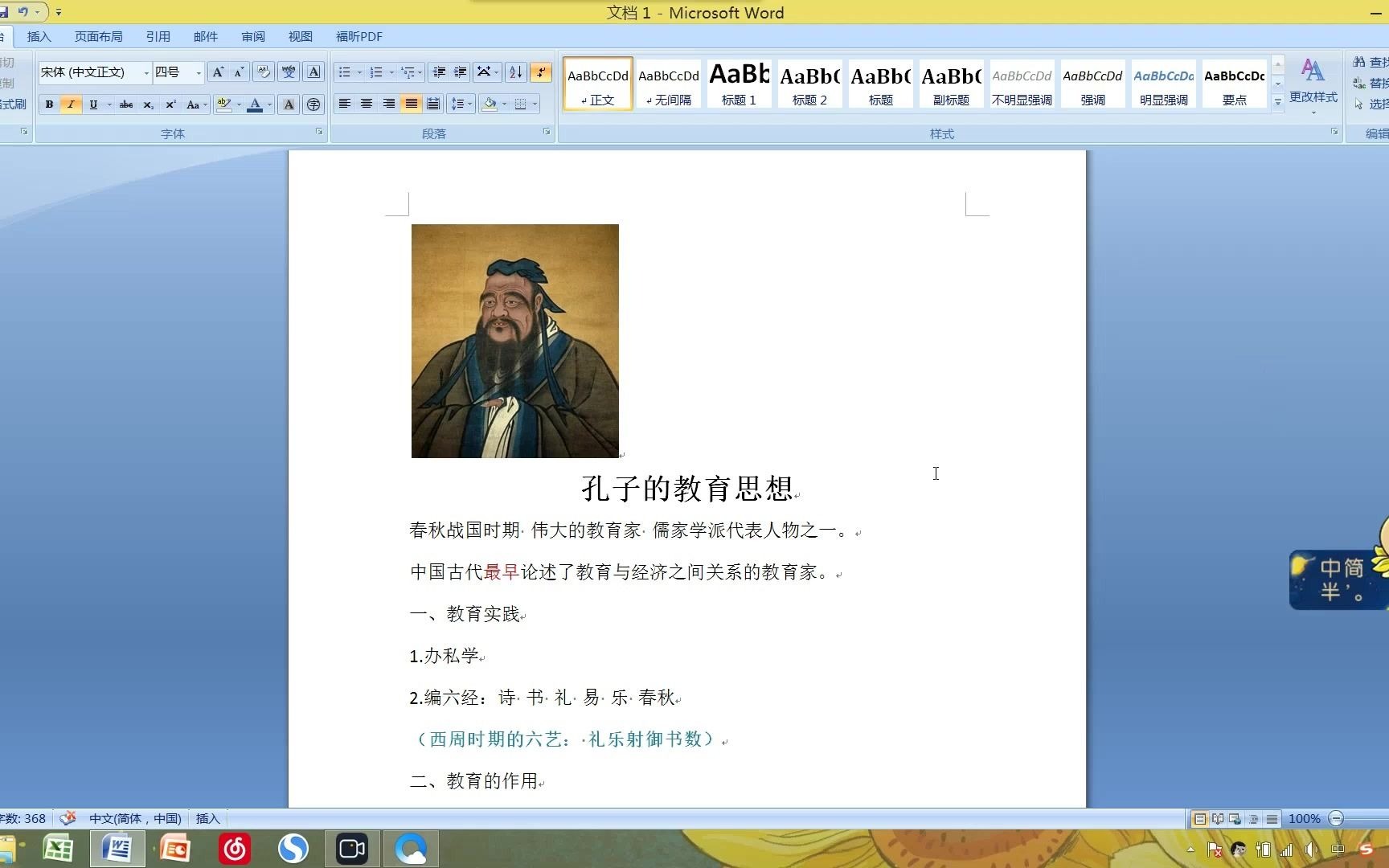Open the 审阅 tab
The height and width of the screenshot is (868, 1389).
253,36
